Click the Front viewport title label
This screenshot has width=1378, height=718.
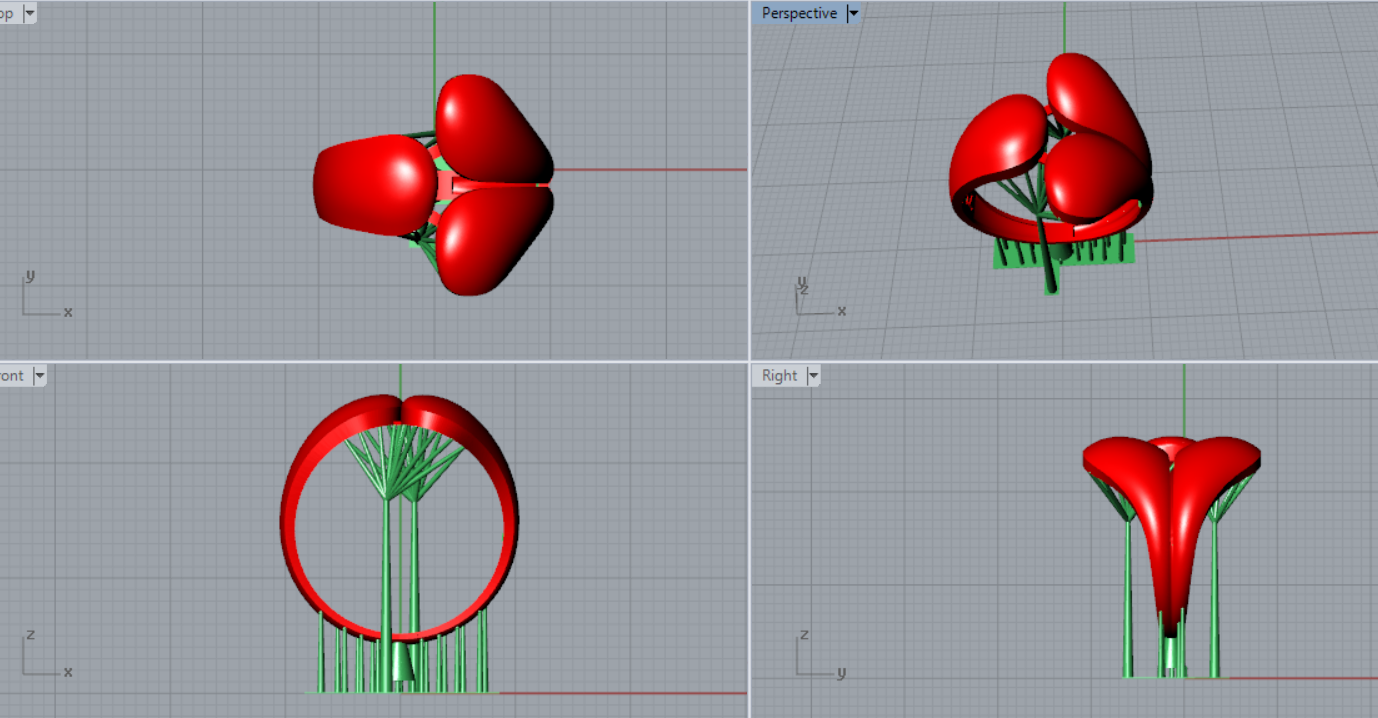click(12, 376)
